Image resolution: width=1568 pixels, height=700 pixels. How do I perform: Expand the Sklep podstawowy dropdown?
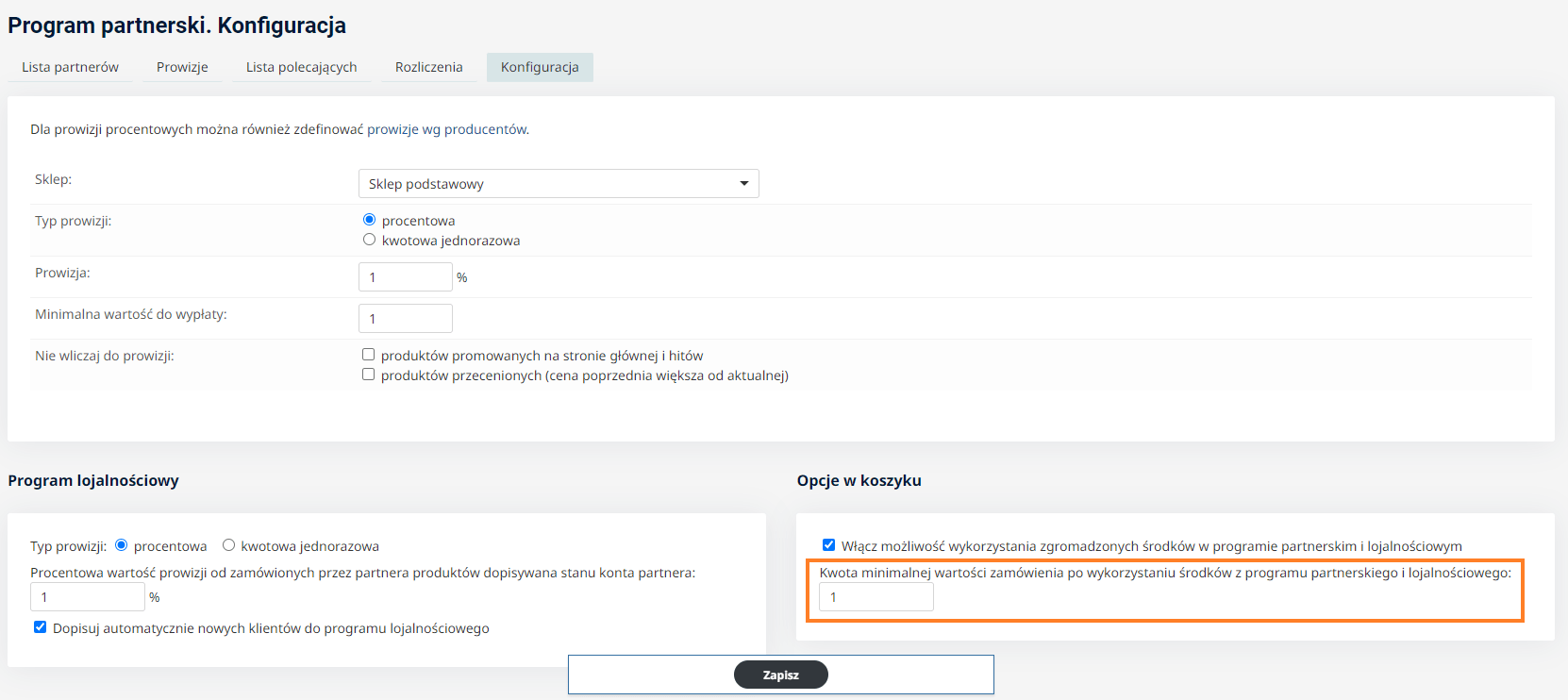click(559, 184)
